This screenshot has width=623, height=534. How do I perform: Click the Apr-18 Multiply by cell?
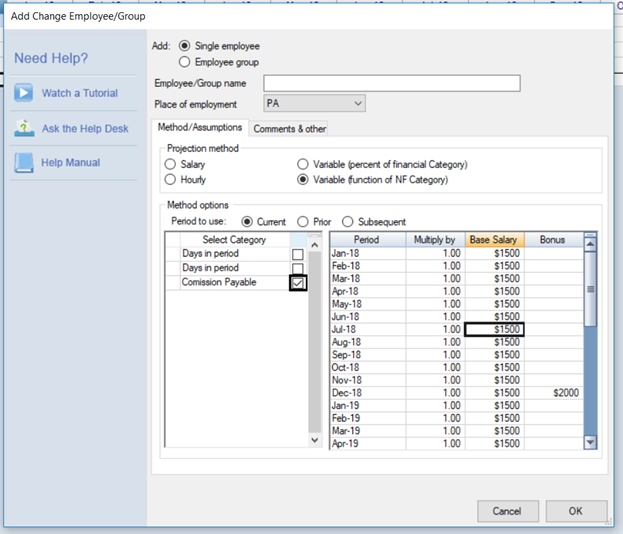coord(435,291)
